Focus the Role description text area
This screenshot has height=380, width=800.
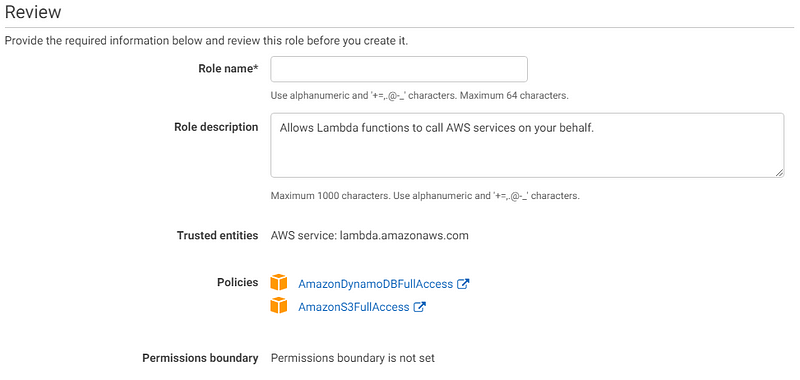[x=527, y=145]
